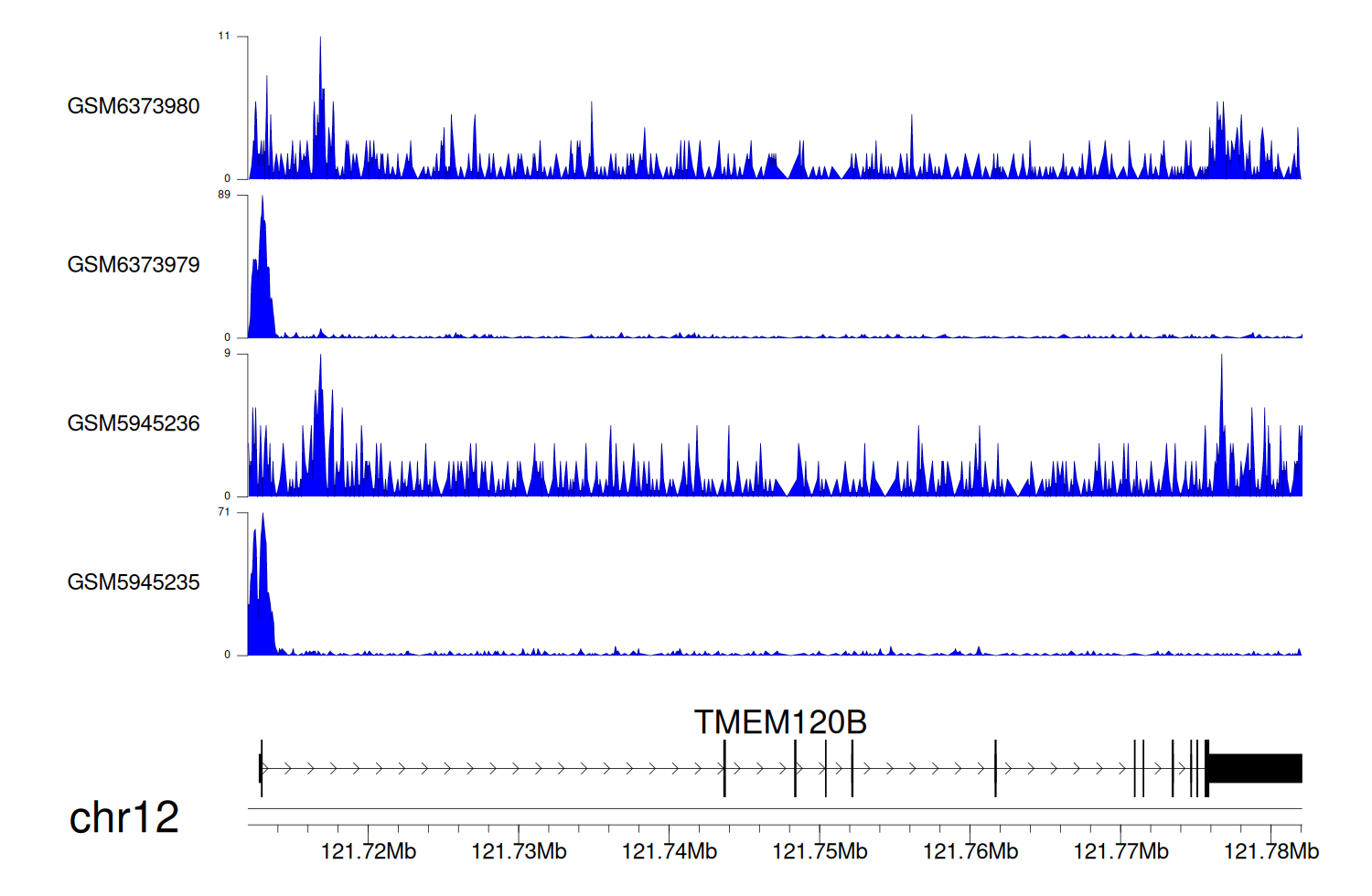Click the y-axis maximum value 89
The width and height of the screenshot is (1372, 896).
coord(224,195)
